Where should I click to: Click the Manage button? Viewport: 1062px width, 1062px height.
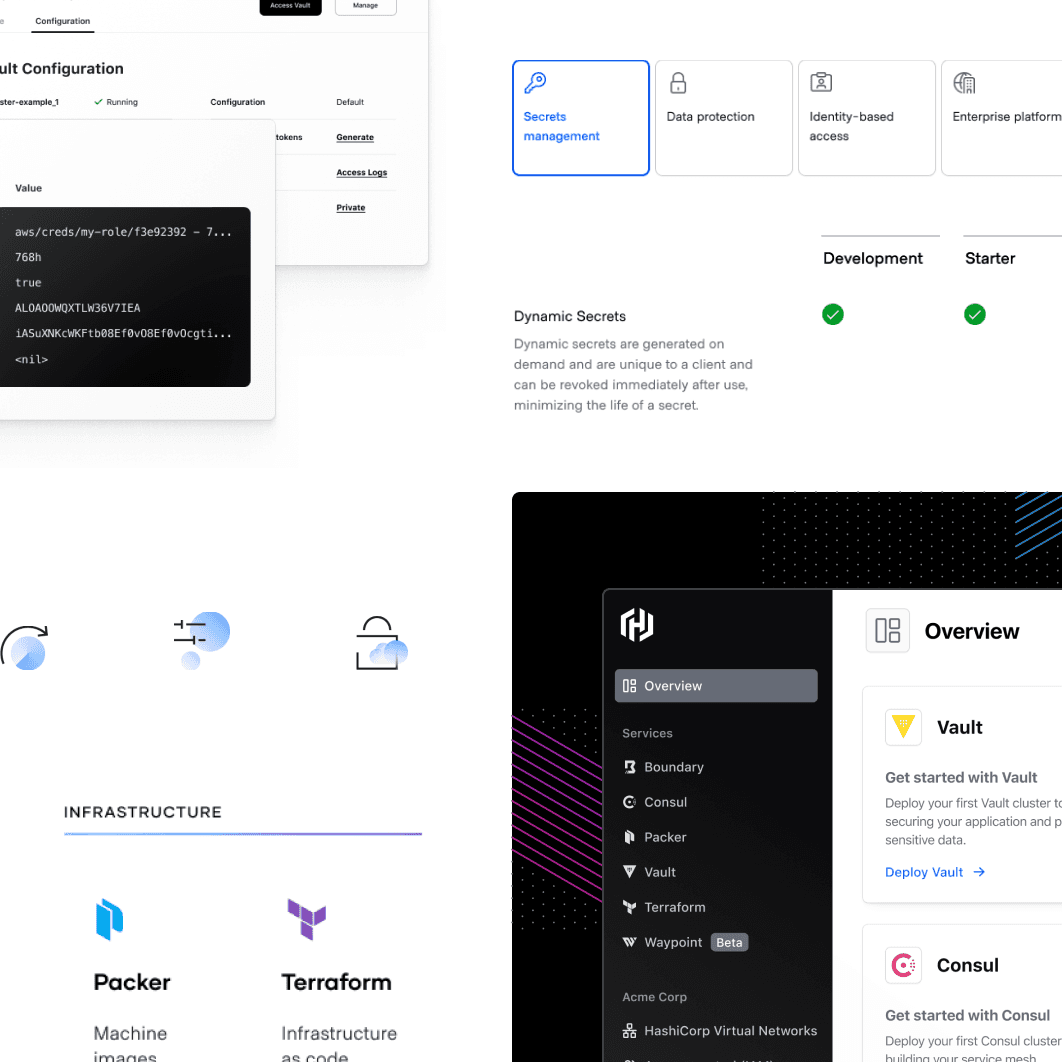pyautogui.click(x=366, y=6)
